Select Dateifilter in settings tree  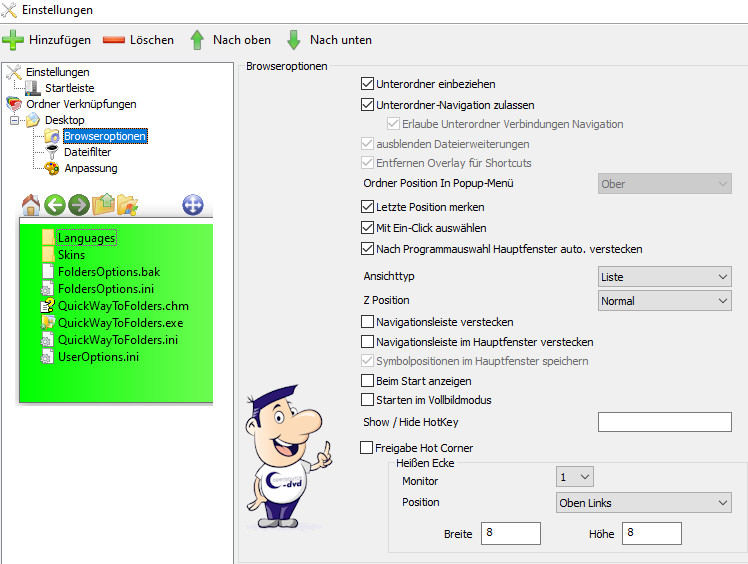(90, 152)
